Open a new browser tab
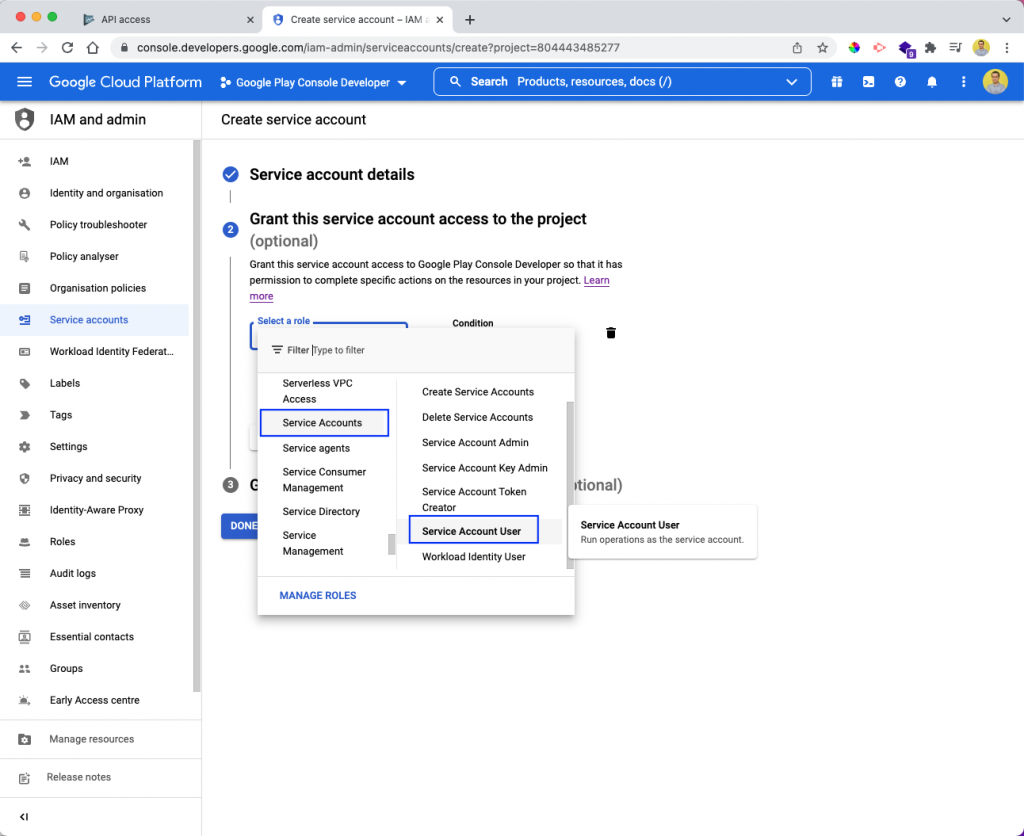1024x836 pixels. 470,20
